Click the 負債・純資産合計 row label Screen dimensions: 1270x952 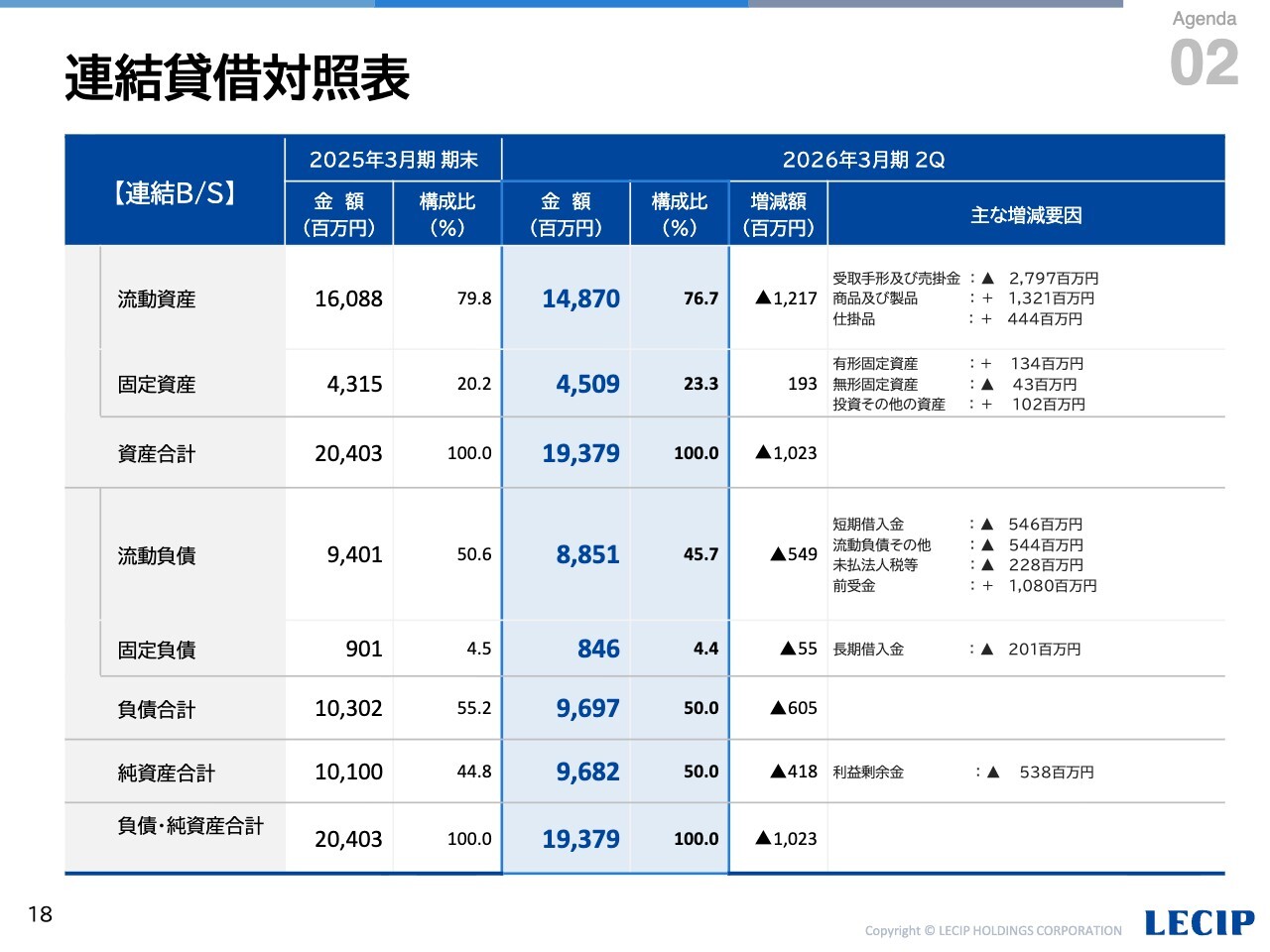click(x=190, y=826)
